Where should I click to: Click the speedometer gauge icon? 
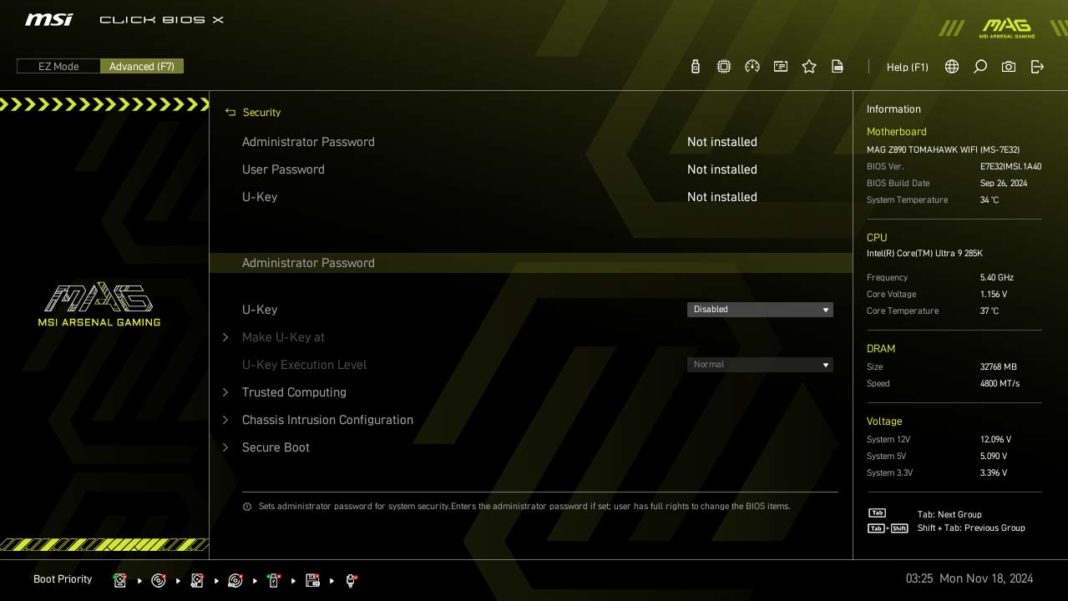[752, 67]
